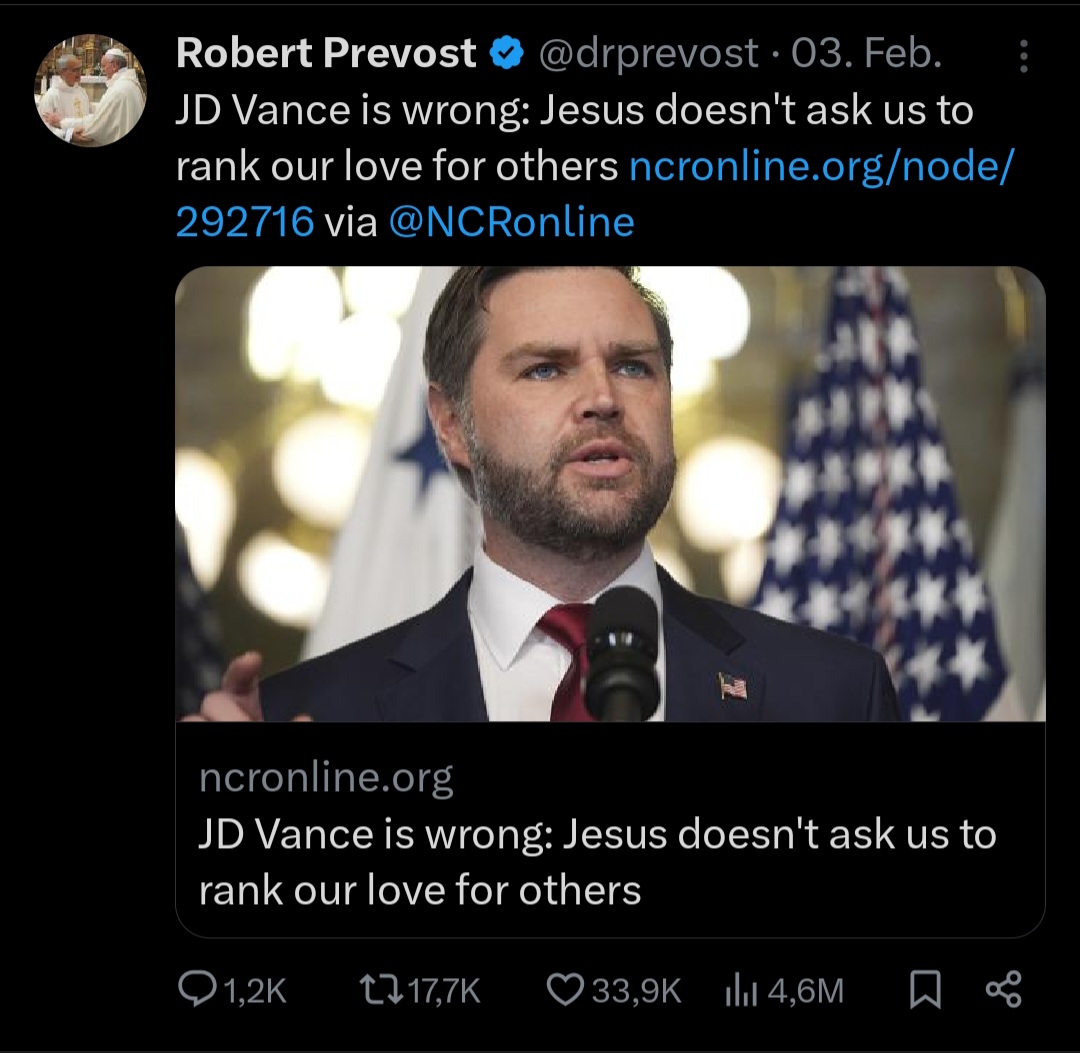Open the card headline about ranking love
Image resolution: width=1080 pixels, height=1053 pixels.
point(598,862)
